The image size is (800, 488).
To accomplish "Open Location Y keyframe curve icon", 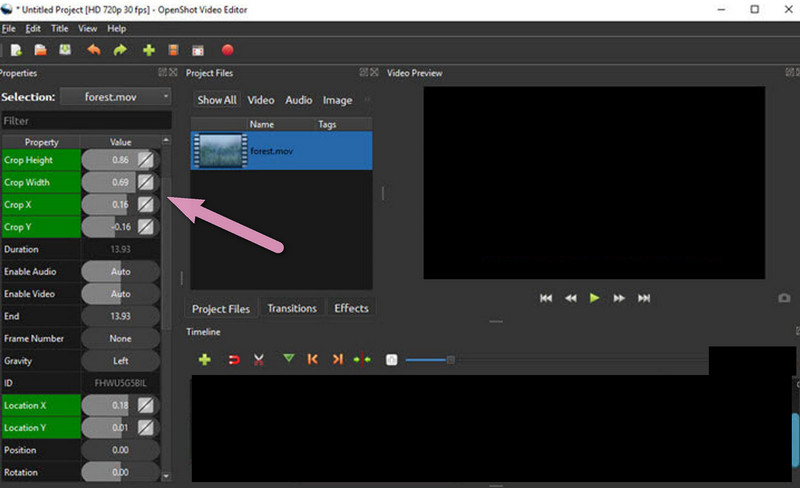I will (145, 428).
